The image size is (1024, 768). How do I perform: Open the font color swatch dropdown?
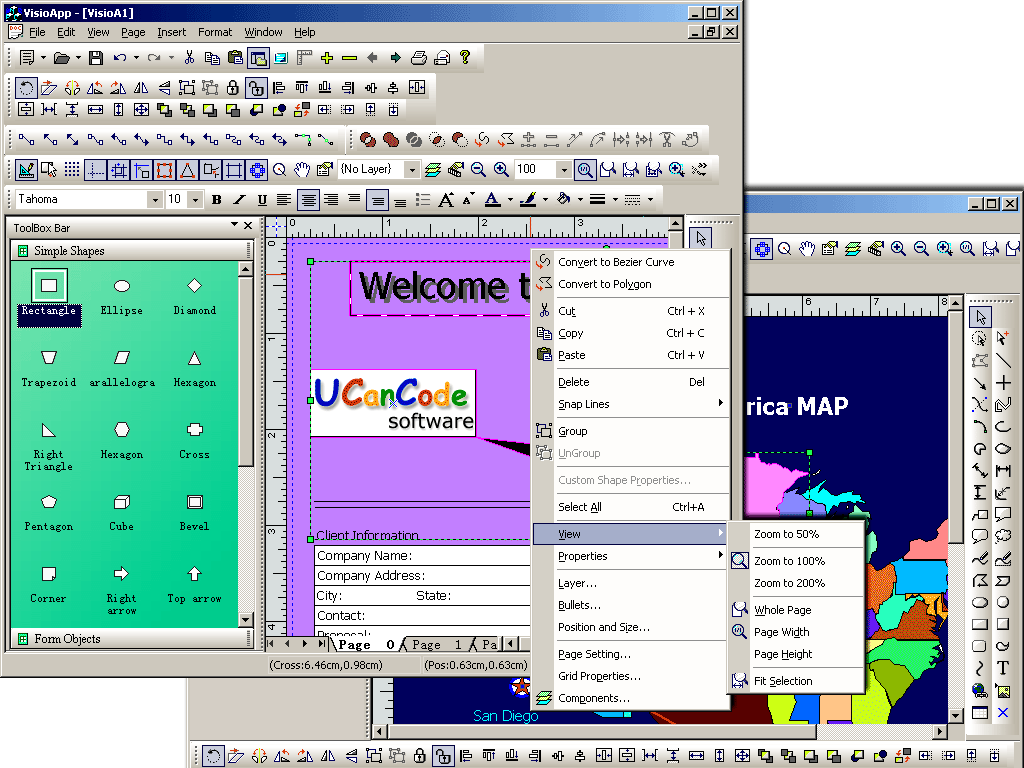510,199
